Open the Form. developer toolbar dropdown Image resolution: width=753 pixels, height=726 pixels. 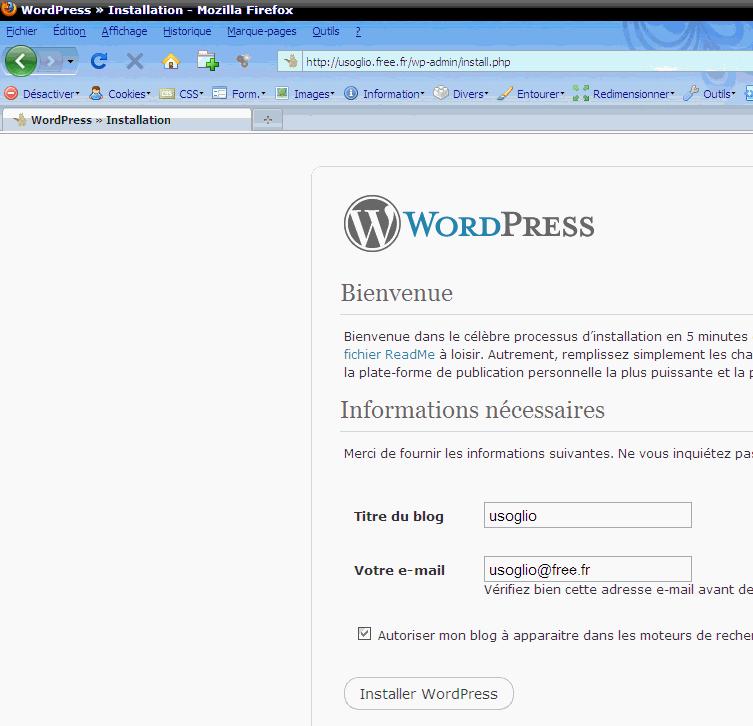click(x=248, y=94)
